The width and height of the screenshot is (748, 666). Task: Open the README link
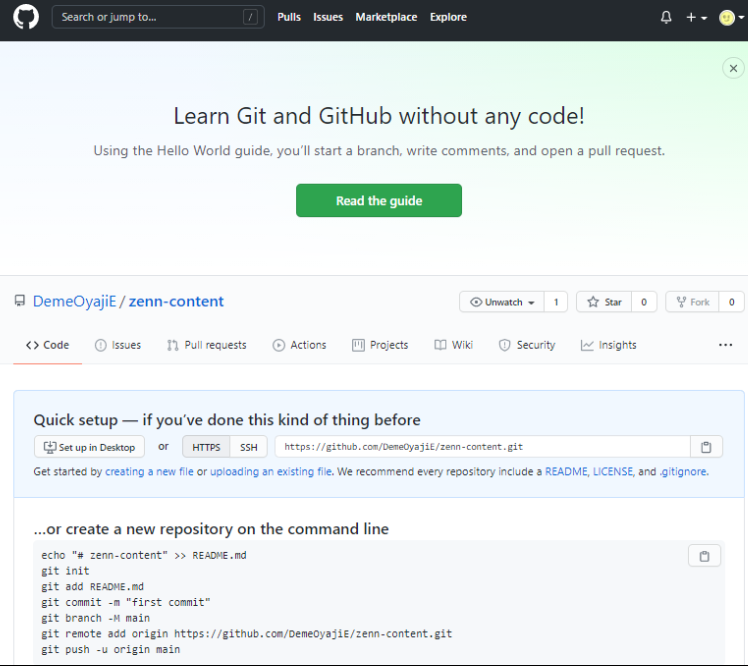point(566,471)
